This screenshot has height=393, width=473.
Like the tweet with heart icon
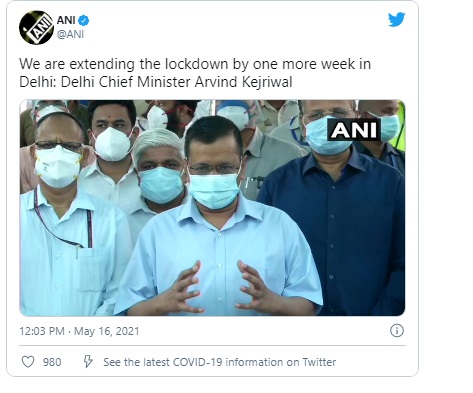[x=28, y=362]
